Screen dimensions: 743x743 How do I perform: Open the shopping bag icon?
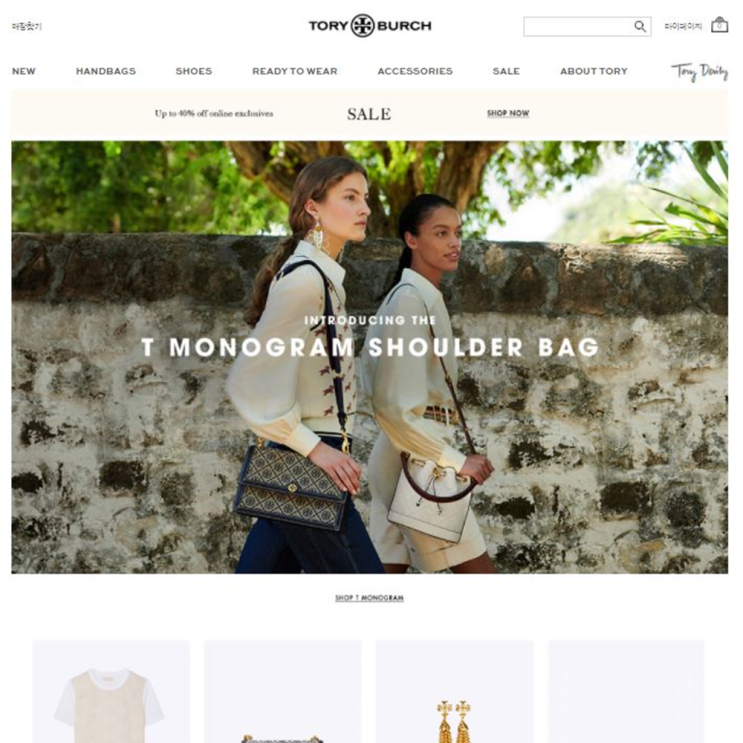[x=719, y=25]
